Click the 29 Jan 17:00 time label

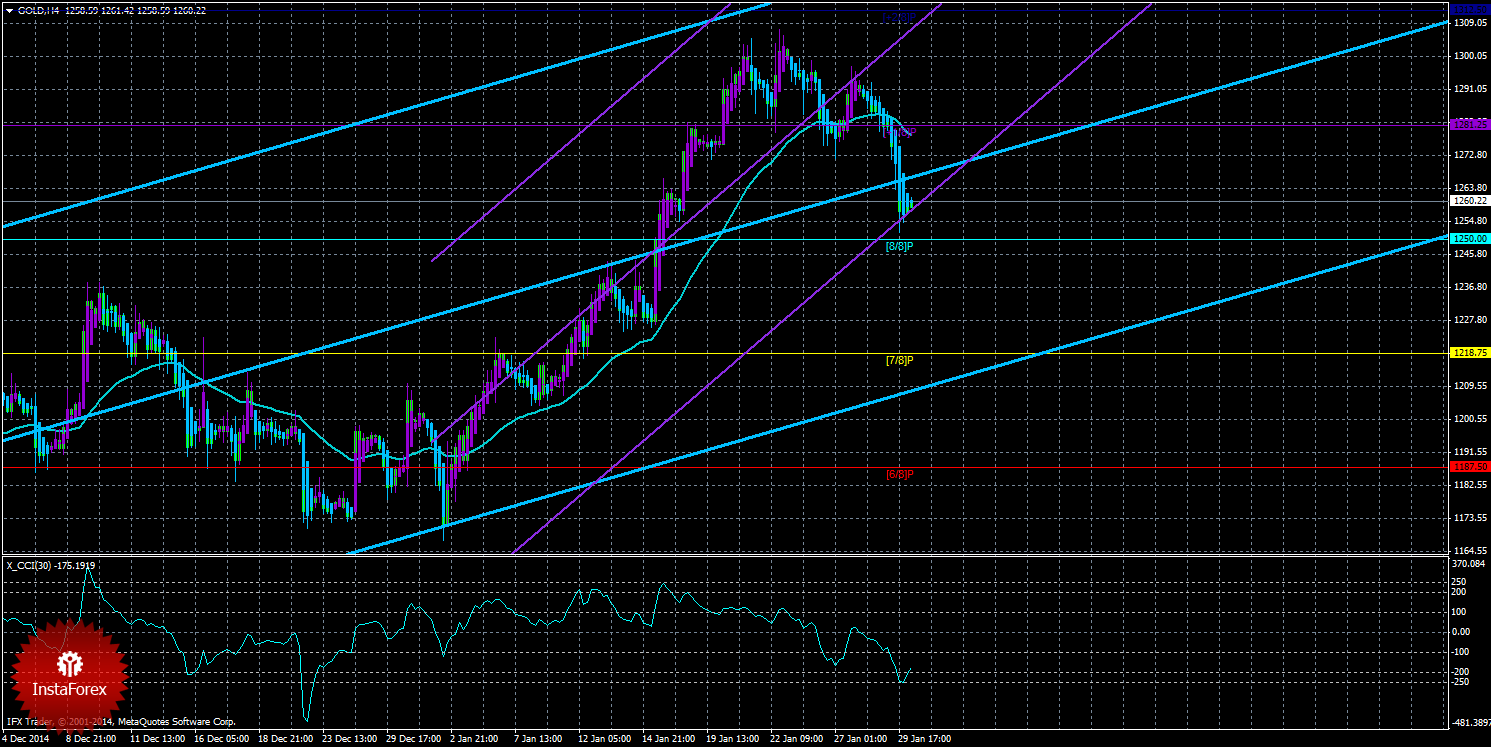[926, 739]
